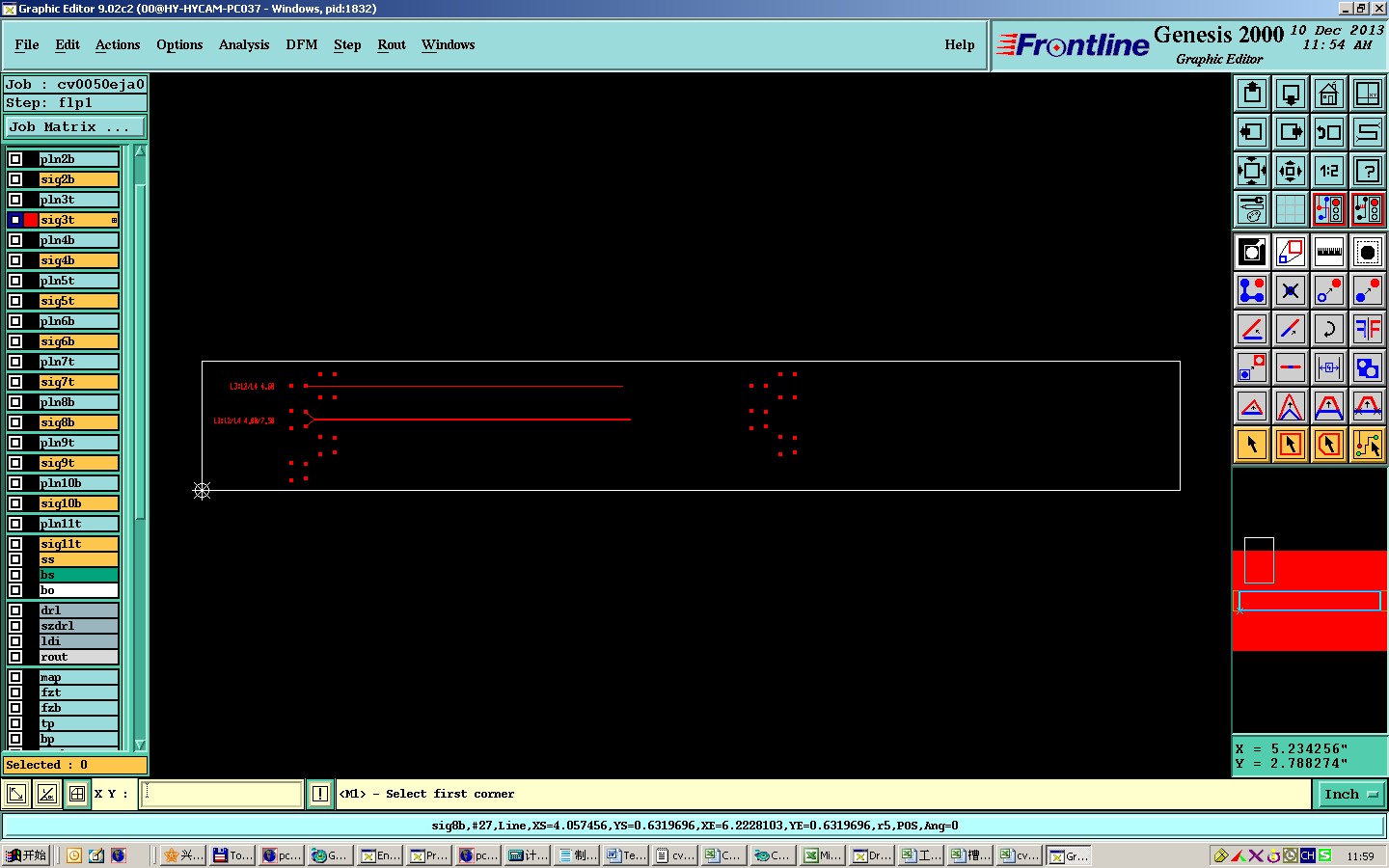
Task: Select the szdrl layer name
Action: tap(79, 626)
